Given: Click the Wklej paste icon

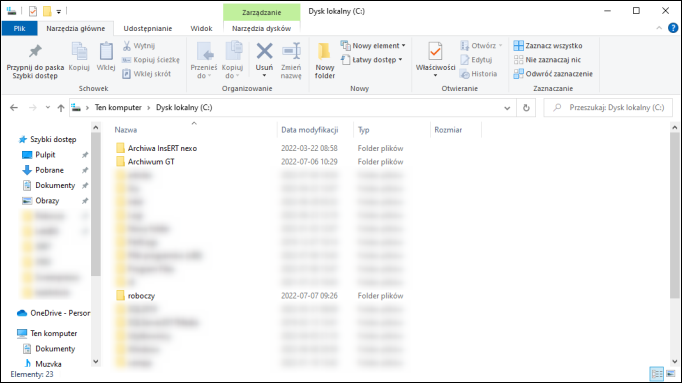Looking at the screenshot, I should (x=106, y=52).
